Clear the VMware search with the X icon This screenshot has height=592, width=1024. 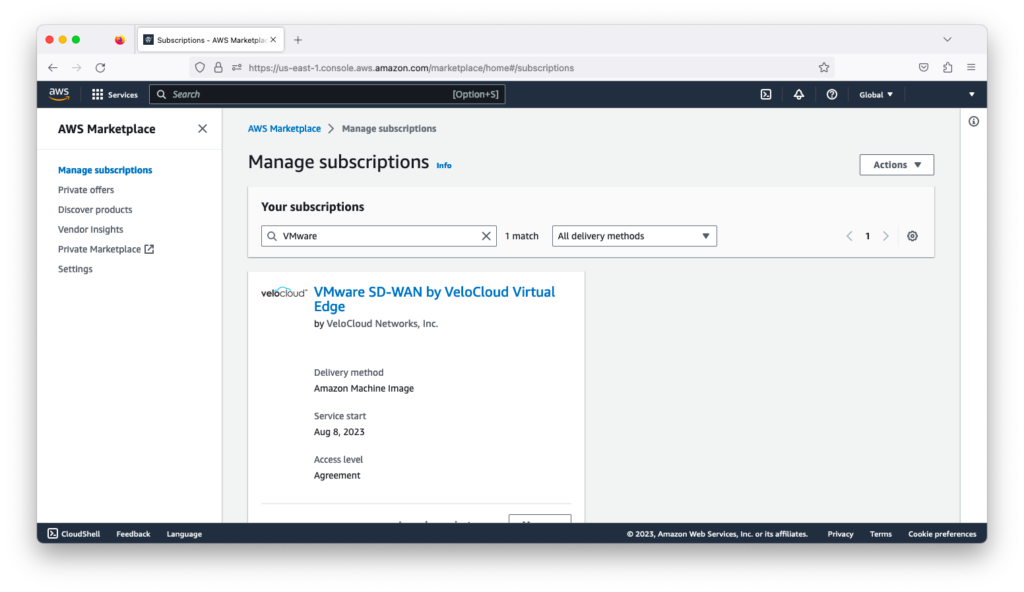point(486,236)
